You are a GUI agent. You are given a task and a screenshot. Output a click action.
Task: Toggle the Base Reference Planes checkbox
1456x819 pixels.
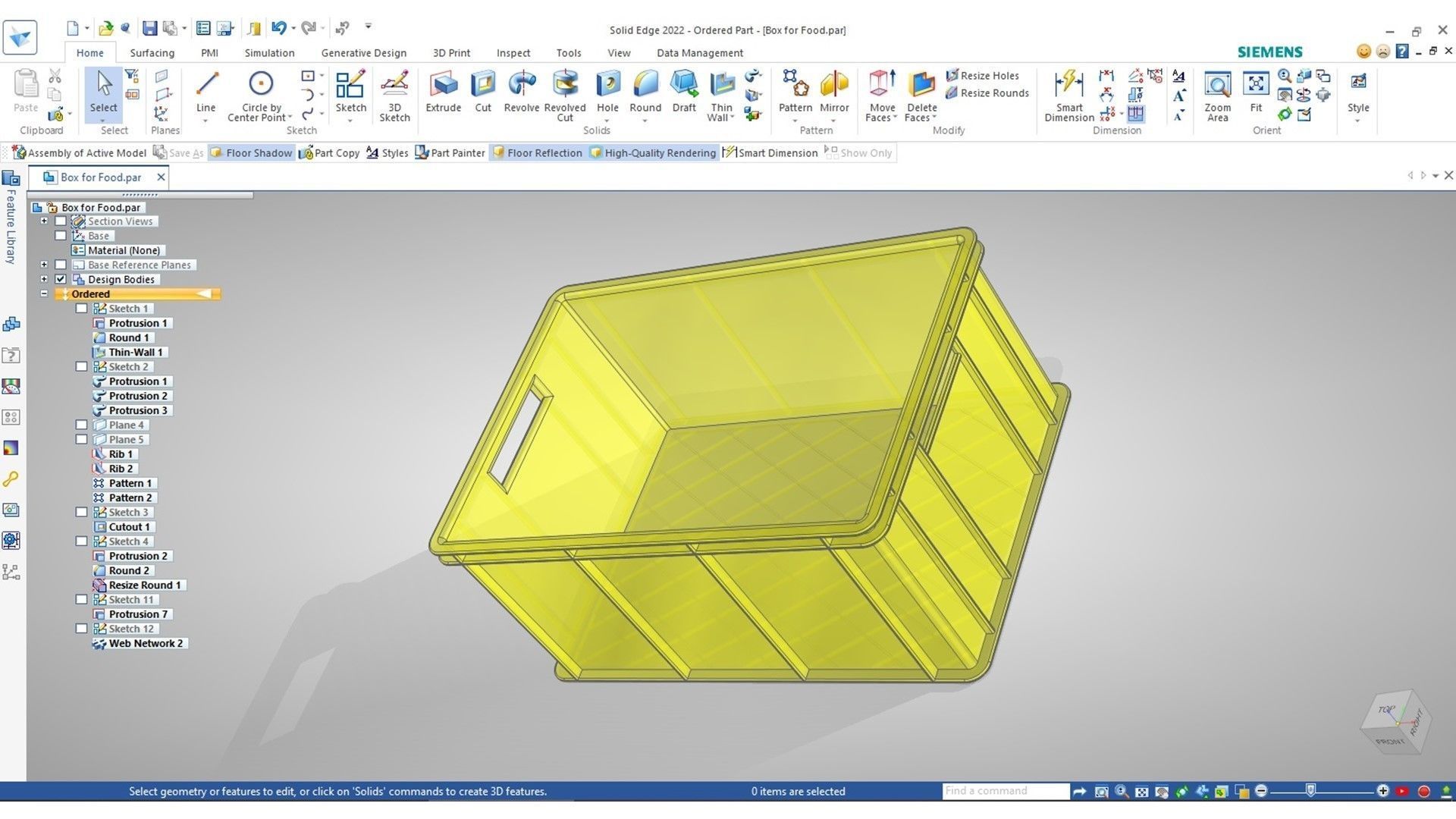[61, 265]
